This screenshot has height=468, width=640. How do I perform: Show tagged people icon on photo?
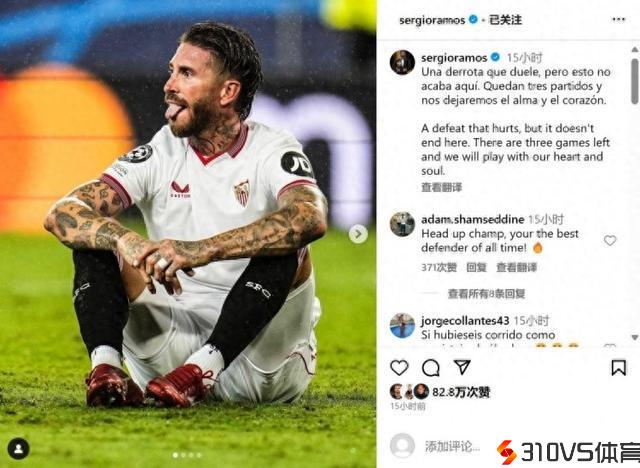click(x=18, y=449)
